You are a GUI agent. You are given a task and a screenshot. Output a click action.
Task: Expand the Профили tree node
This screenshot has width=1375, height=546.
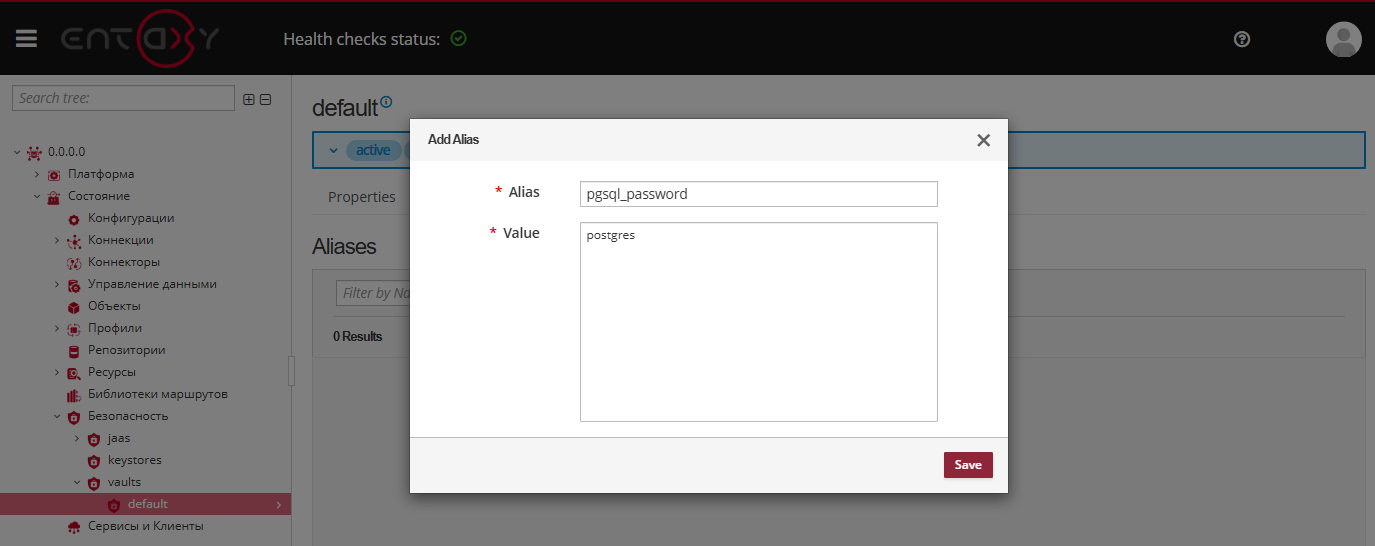click(57, 328)
